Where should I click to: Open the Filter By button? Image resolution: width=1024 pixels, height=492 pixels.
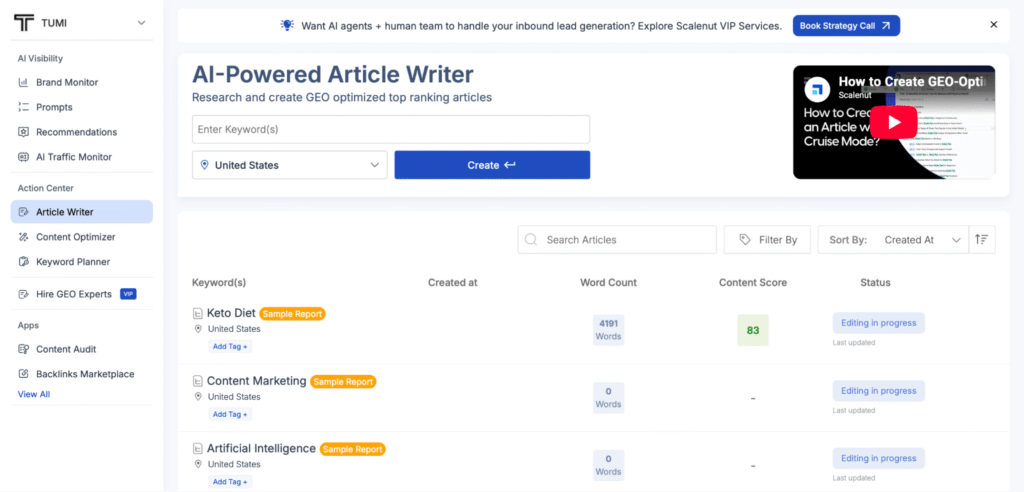tap(767, 240)
